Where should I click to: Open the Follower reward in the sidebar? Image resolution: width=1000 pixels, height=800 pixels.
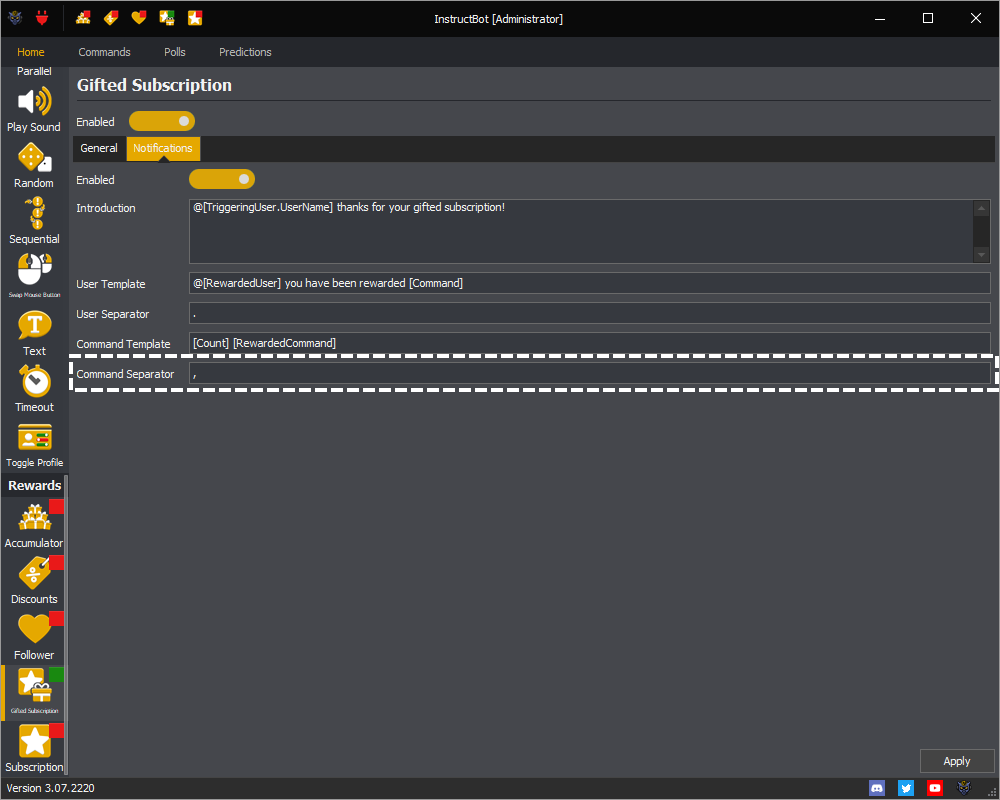34,637
